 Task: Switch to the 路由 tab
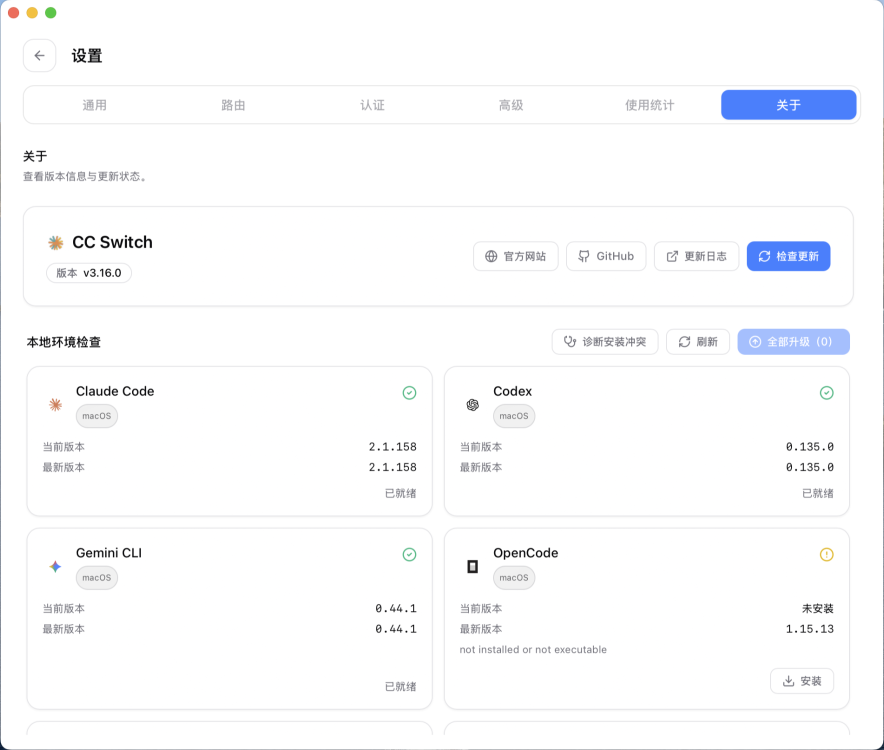click(233, 105)
